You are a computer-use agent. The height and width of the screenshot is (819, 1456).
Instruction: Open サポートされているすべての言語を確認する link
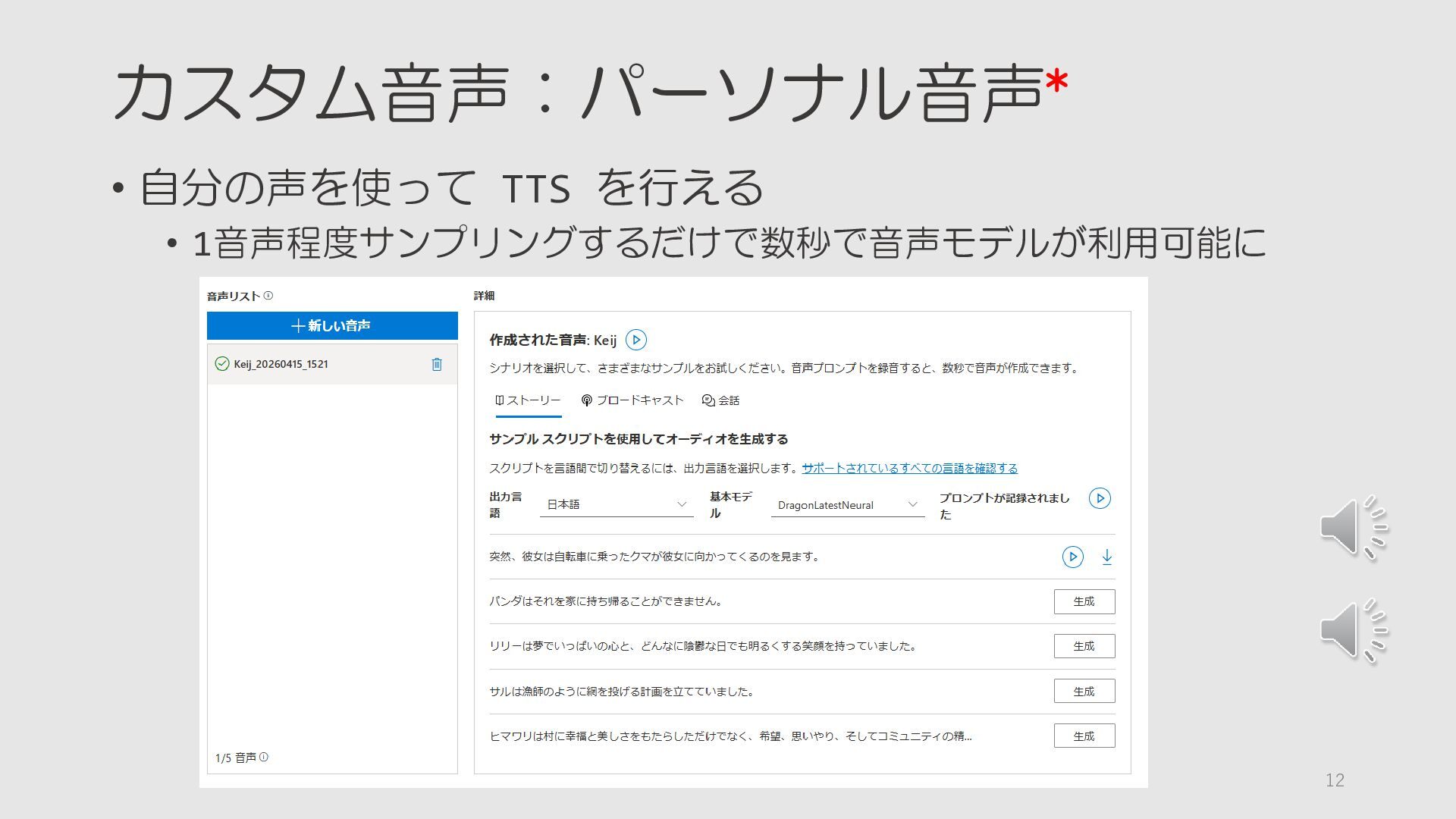click(x=909, y=468)
